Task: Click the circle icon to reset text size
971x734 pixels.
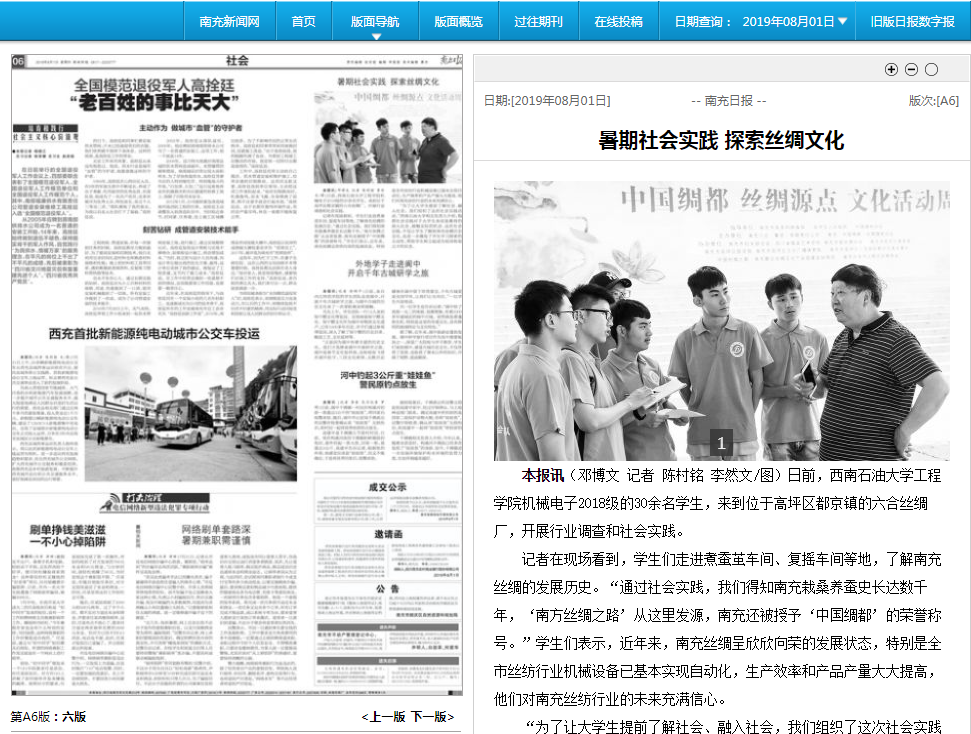Action: [931, 69]
